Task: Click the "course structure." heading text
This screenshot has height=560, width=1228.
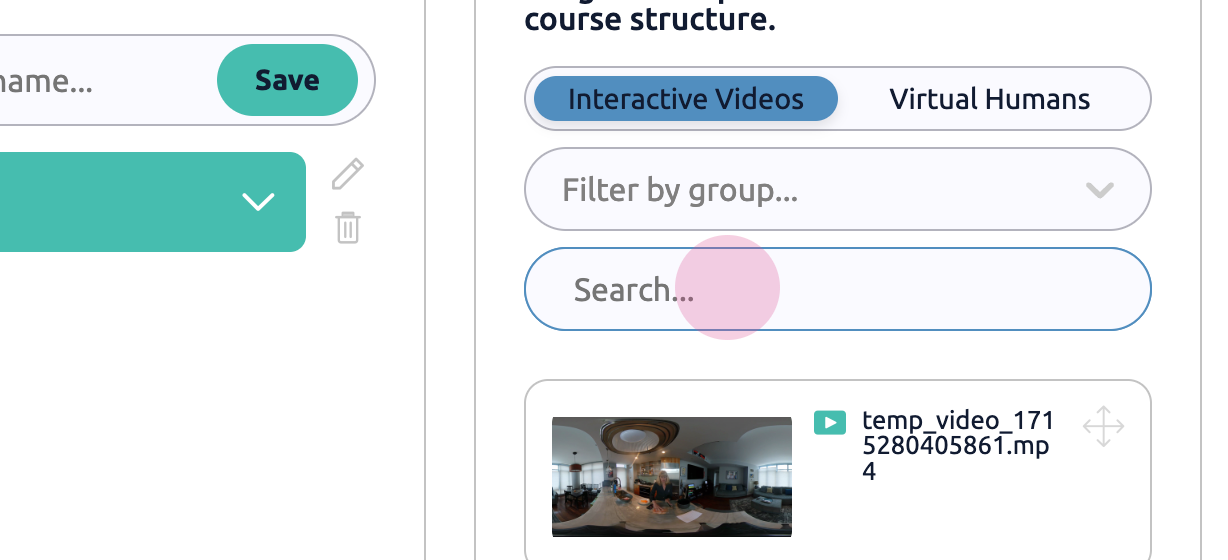Action: tap(650, 19)
